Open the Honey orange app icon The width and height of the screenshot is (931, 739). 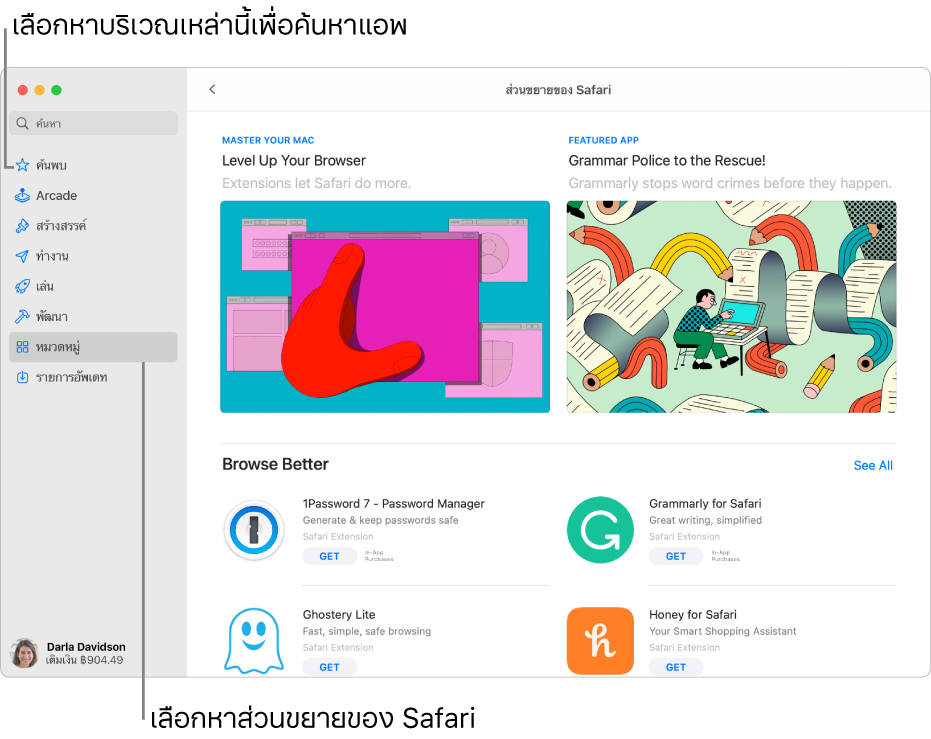point(600,641)
